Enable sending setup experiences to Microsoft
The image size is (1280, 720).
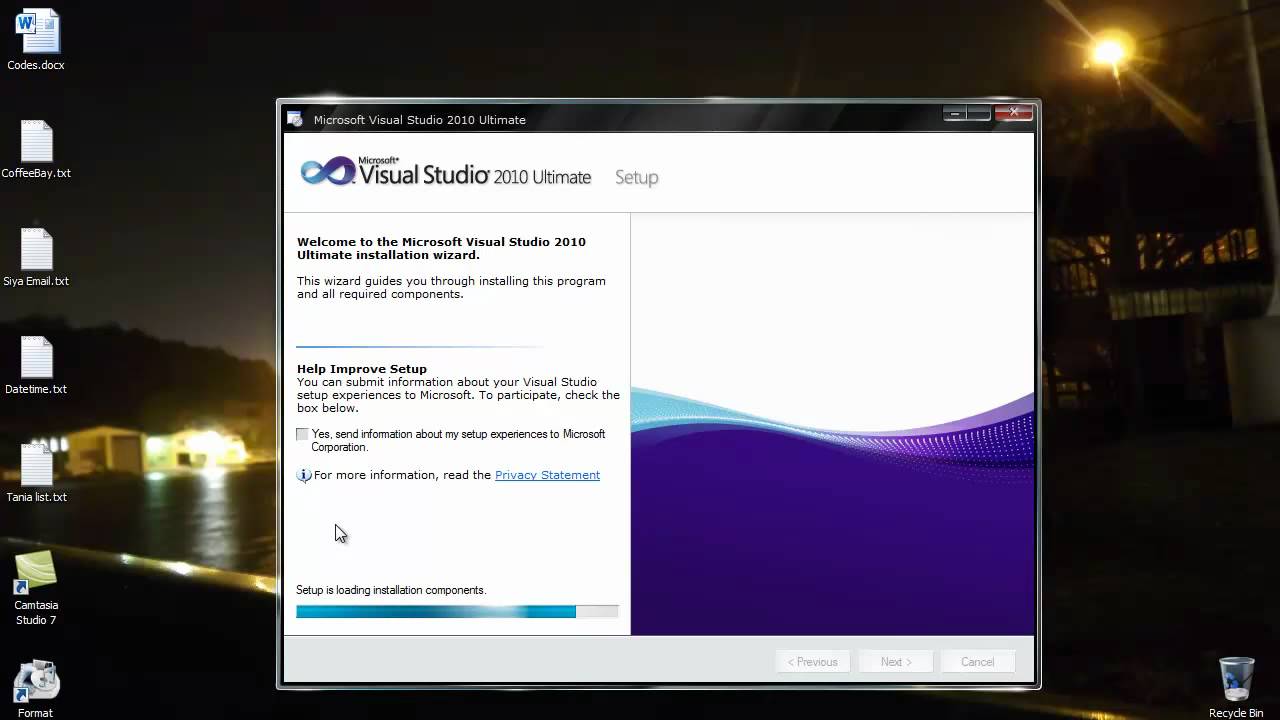pos(303,434)
